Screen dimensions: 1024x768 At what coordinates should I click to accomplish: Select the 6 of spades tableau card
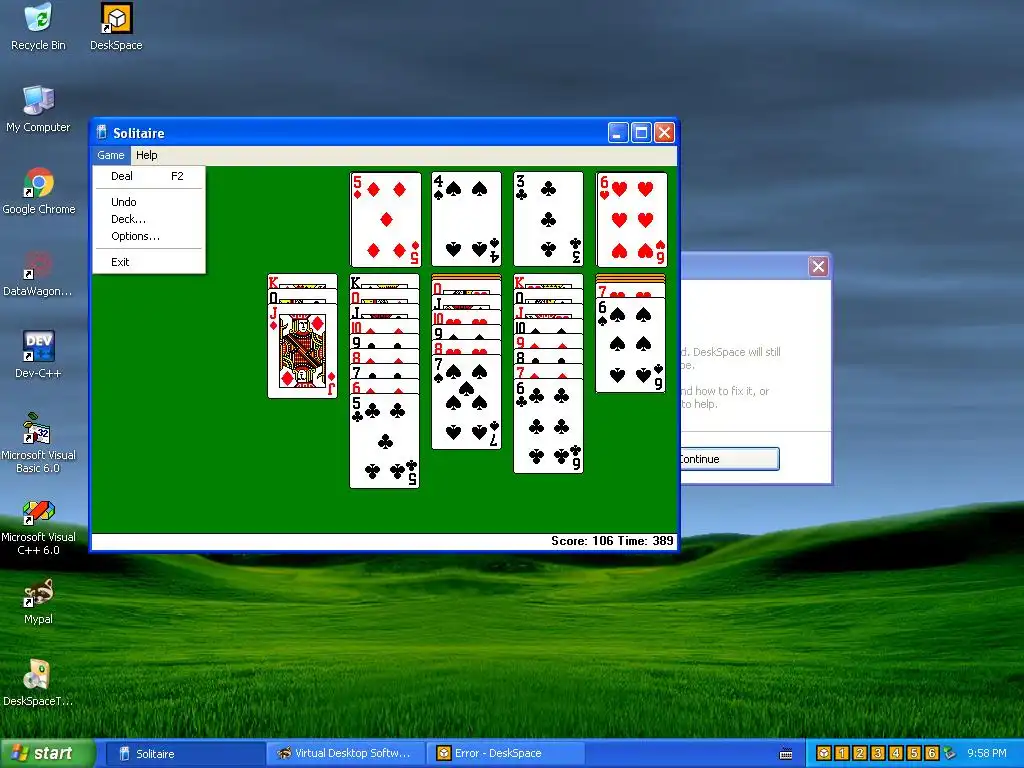[630, 345]
